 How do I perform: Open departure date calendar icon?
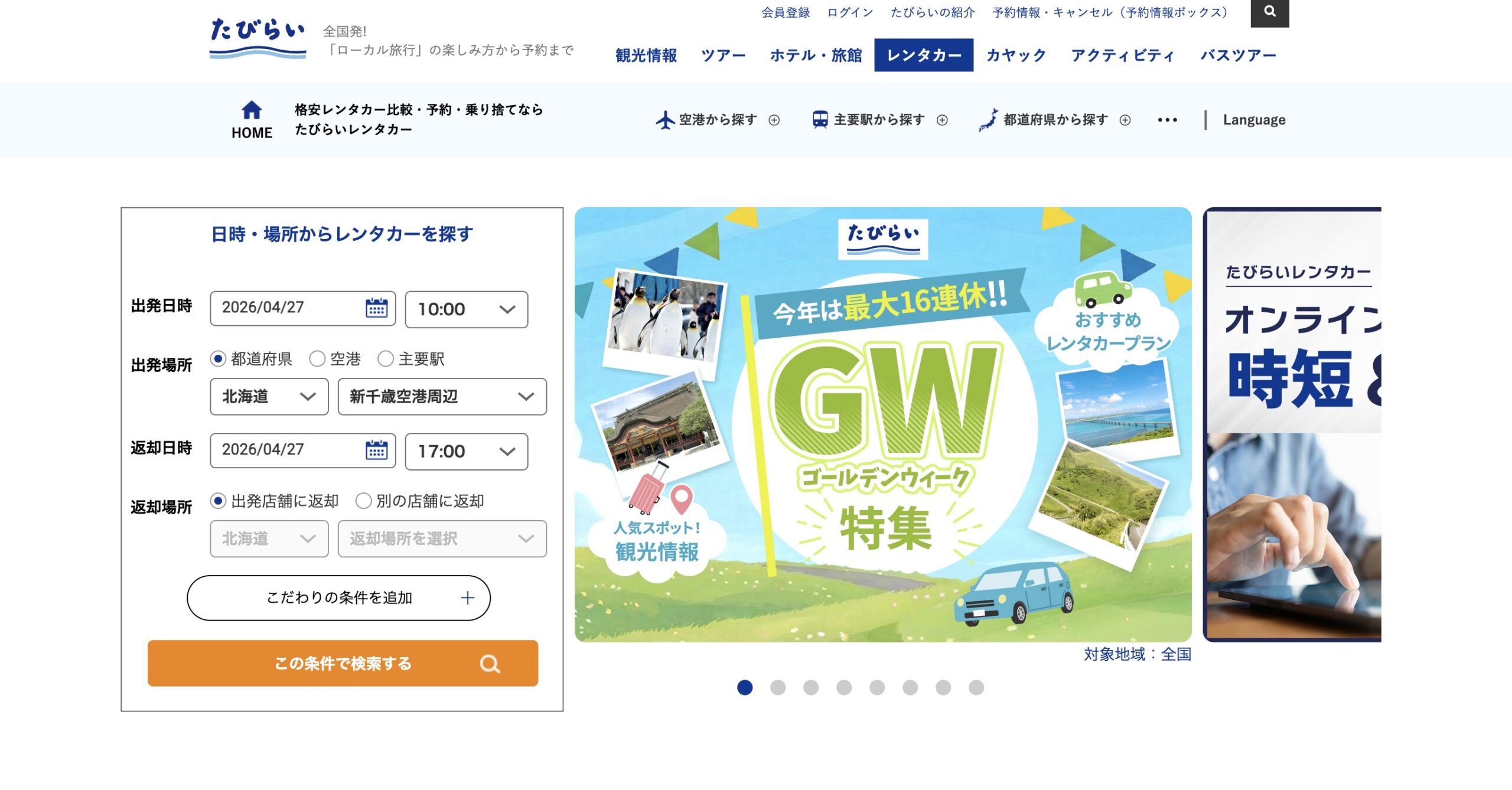(376, 308)
